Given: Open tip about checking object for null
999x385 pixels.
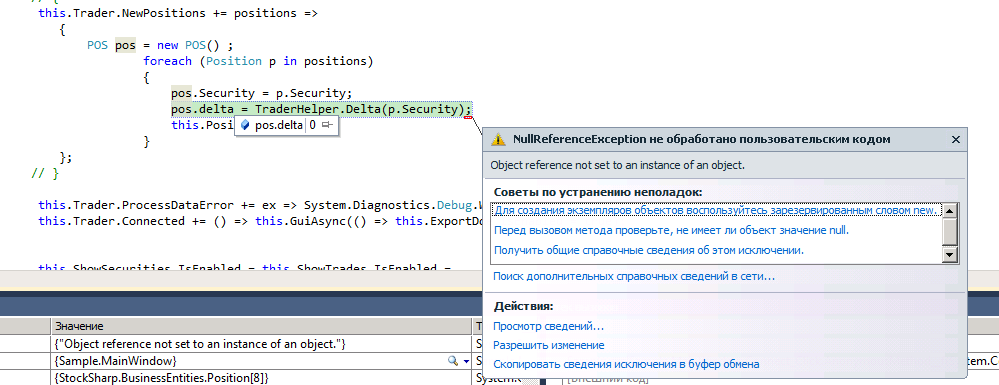Looking at the screenshot, I should tap(672, 230).
